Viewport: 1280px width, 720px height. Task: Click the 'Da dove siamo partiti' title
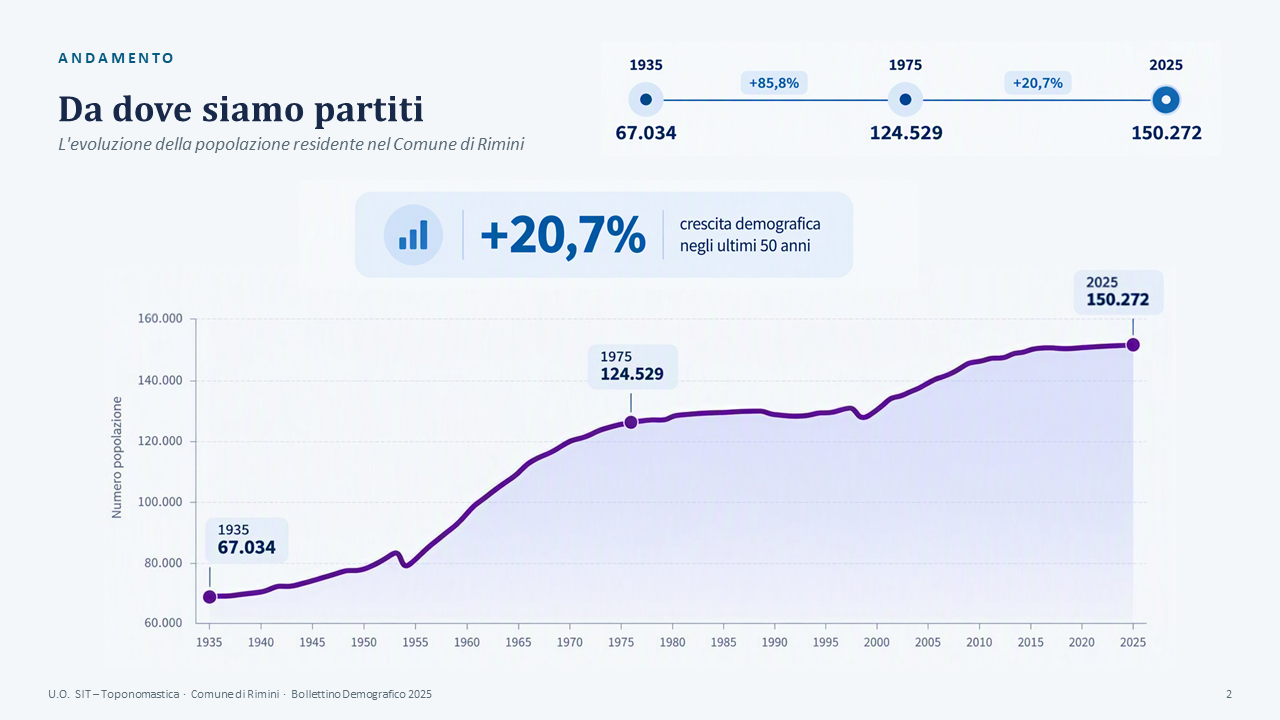click(x=241, y=108)
